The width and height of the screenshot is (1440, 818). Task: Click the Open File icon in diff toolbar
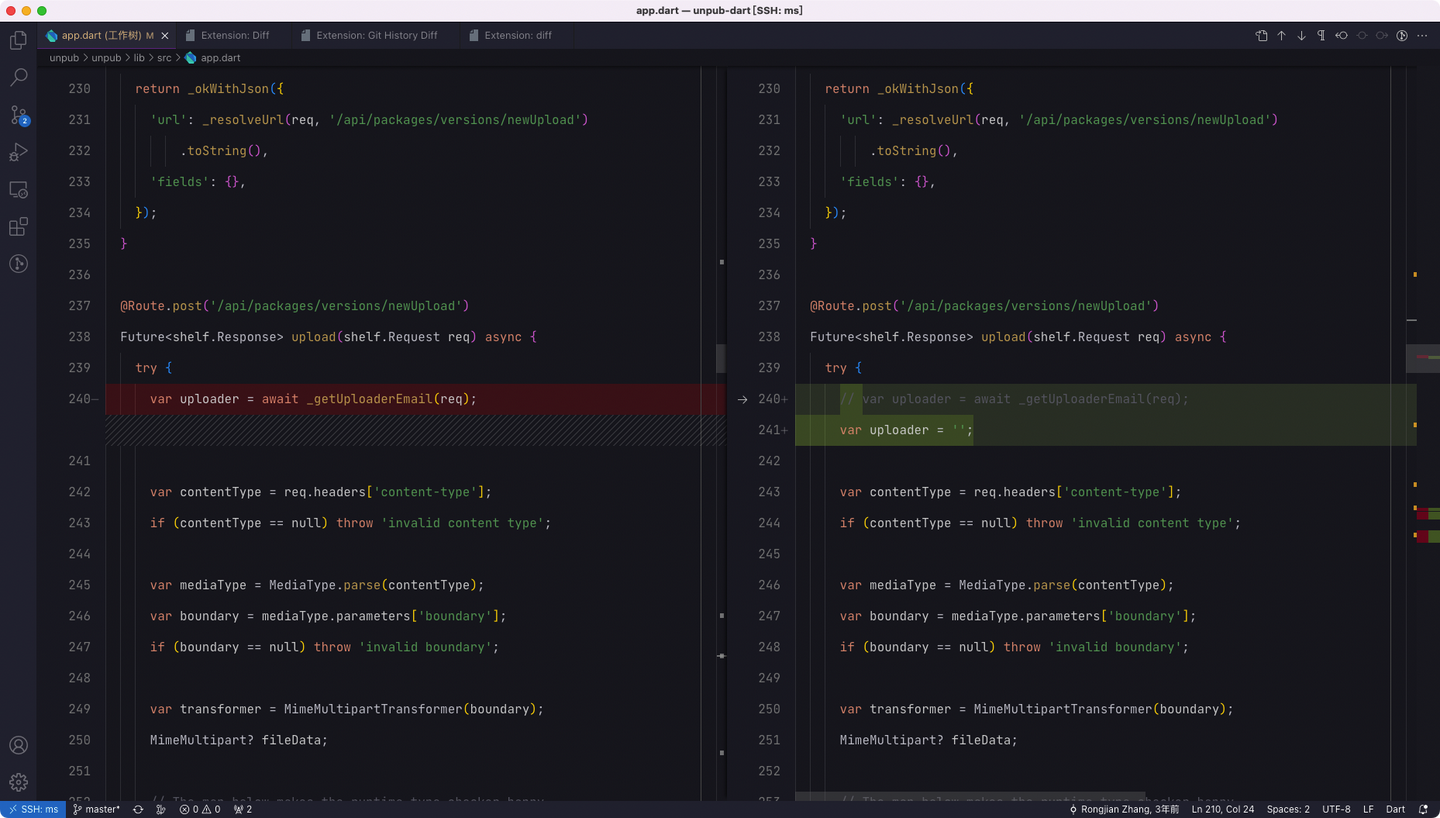coord(1261,36)
